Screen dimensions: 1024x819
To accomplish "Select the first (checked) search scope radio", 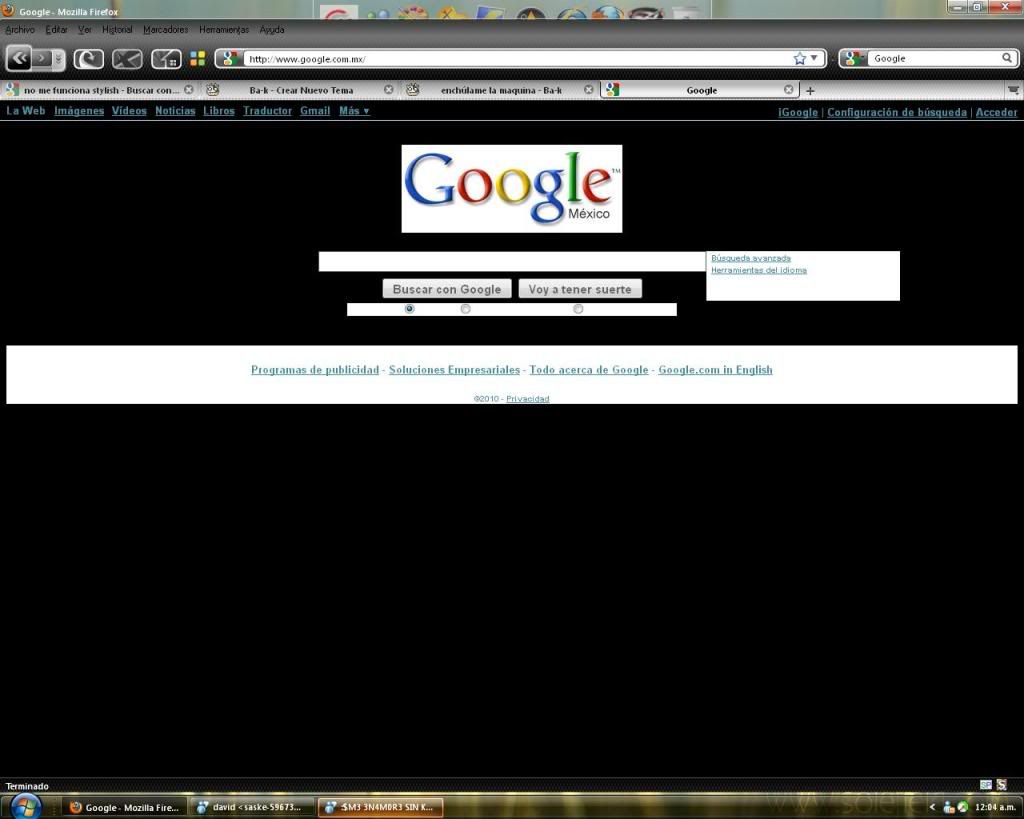I will tap(409, 308).
